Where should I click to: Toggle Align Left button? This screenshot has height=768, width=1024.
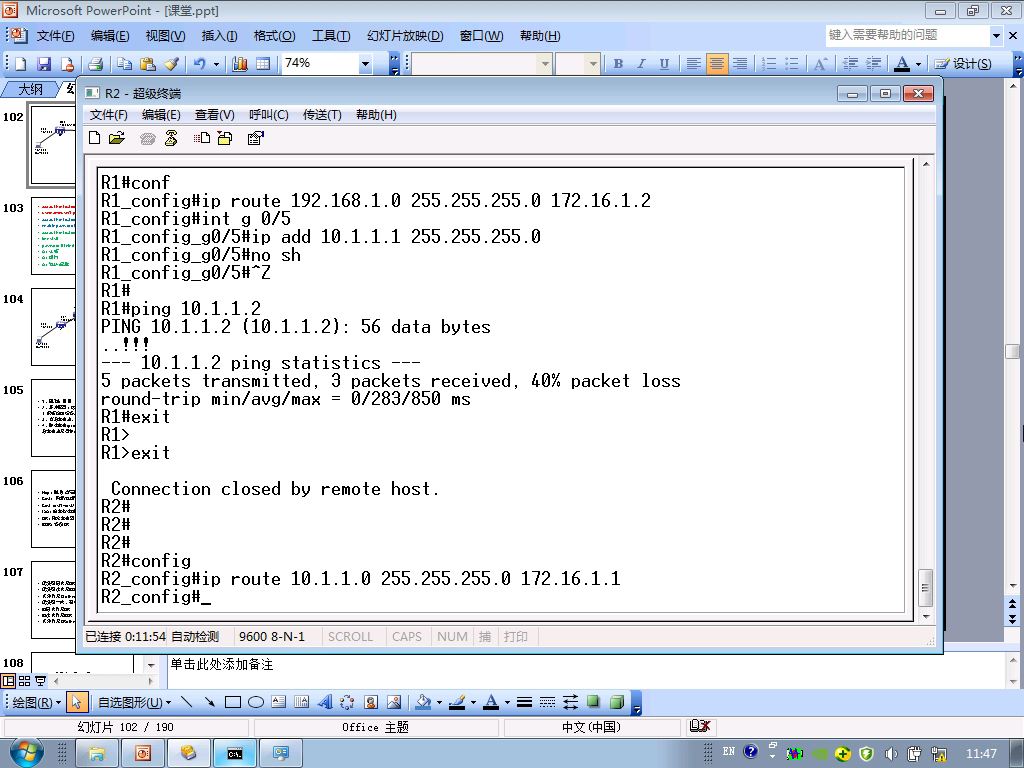pos(694,63)
